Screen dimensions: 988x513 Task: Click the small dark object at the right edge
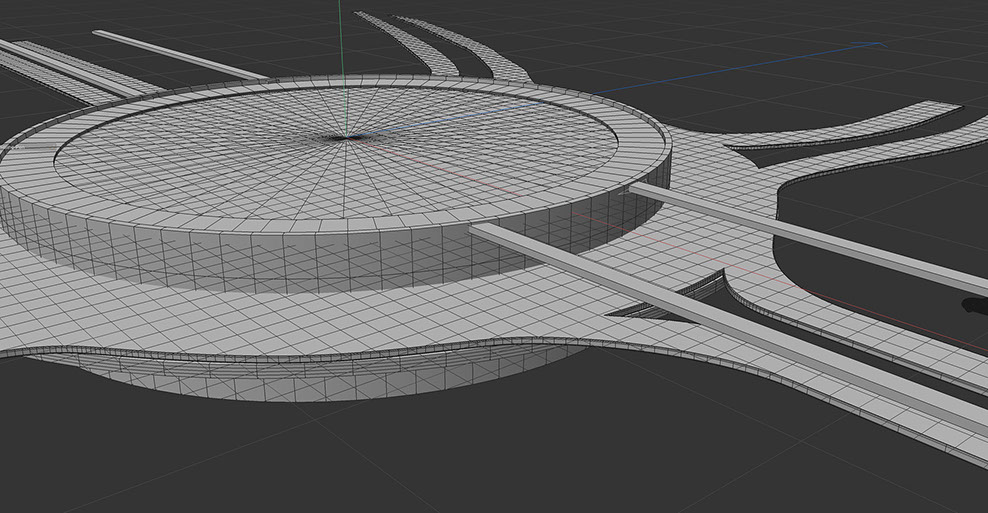974,307
